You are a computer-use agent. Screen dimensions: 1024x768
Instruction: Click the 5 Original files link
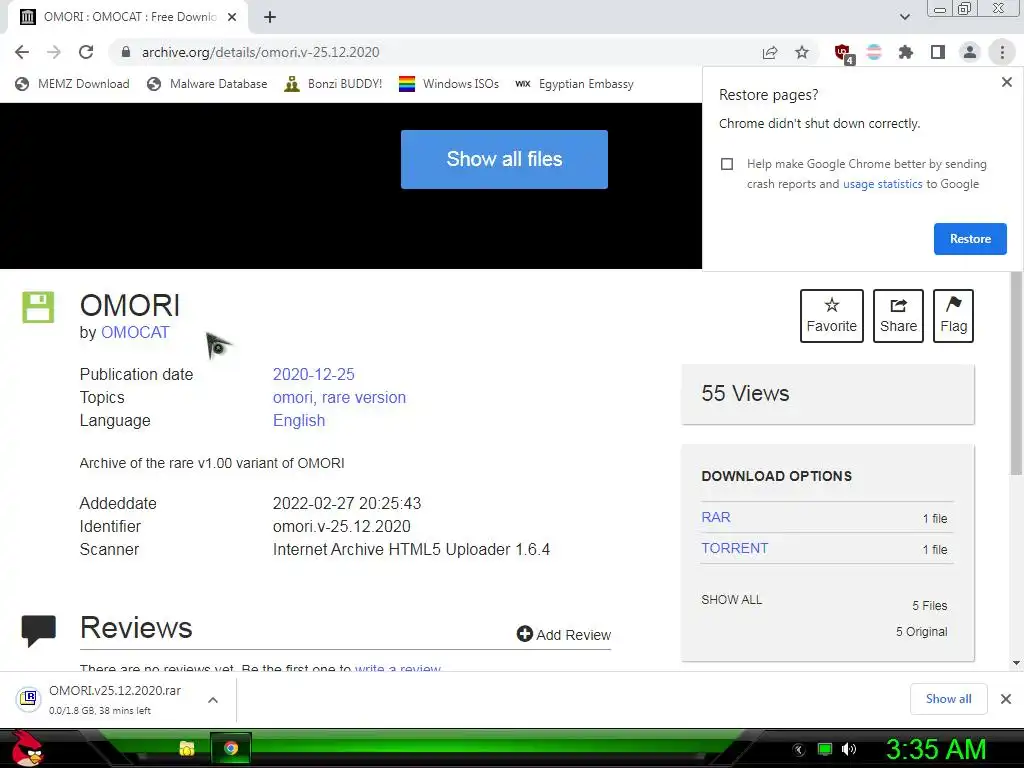[x=921, y=632]
